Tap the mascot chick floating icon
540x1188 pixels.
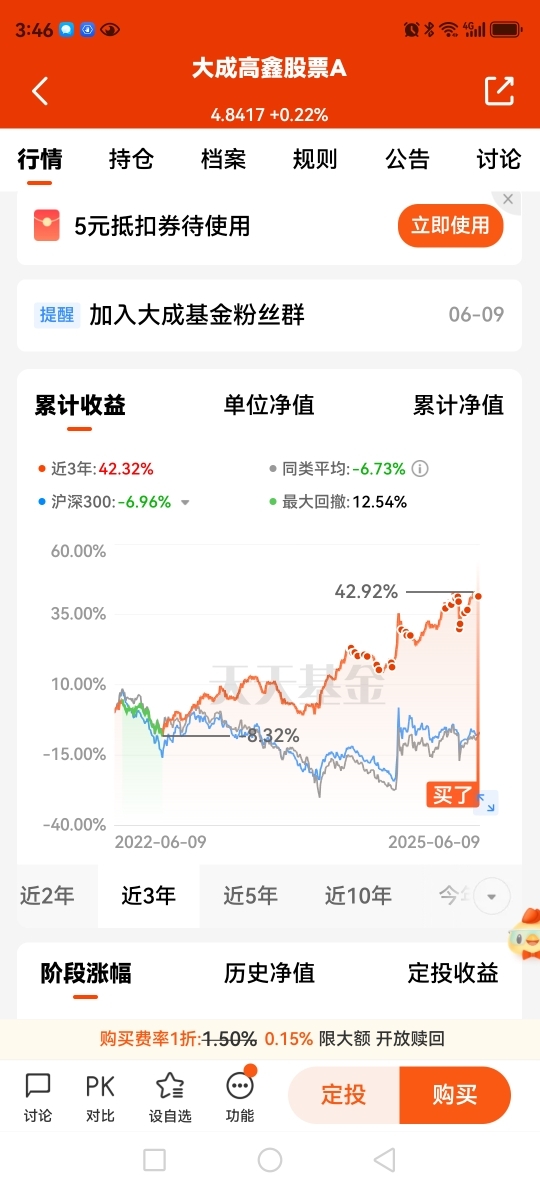[525, 930]
